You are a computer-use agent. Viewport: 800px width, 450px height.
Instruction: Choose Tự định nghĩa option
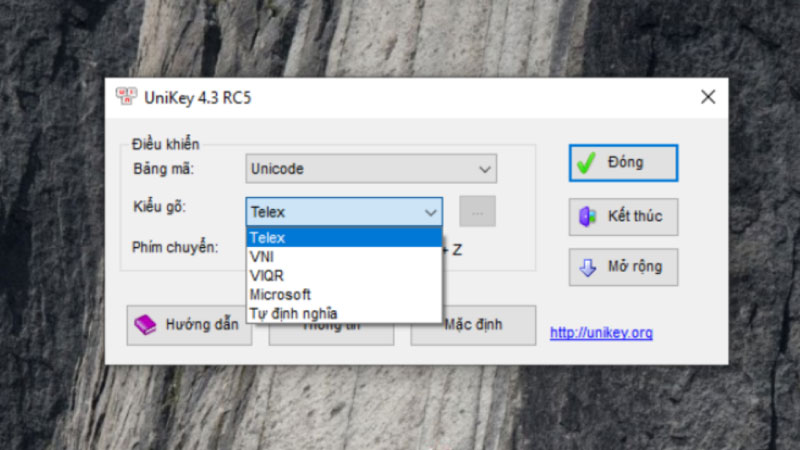coord(344,313)
